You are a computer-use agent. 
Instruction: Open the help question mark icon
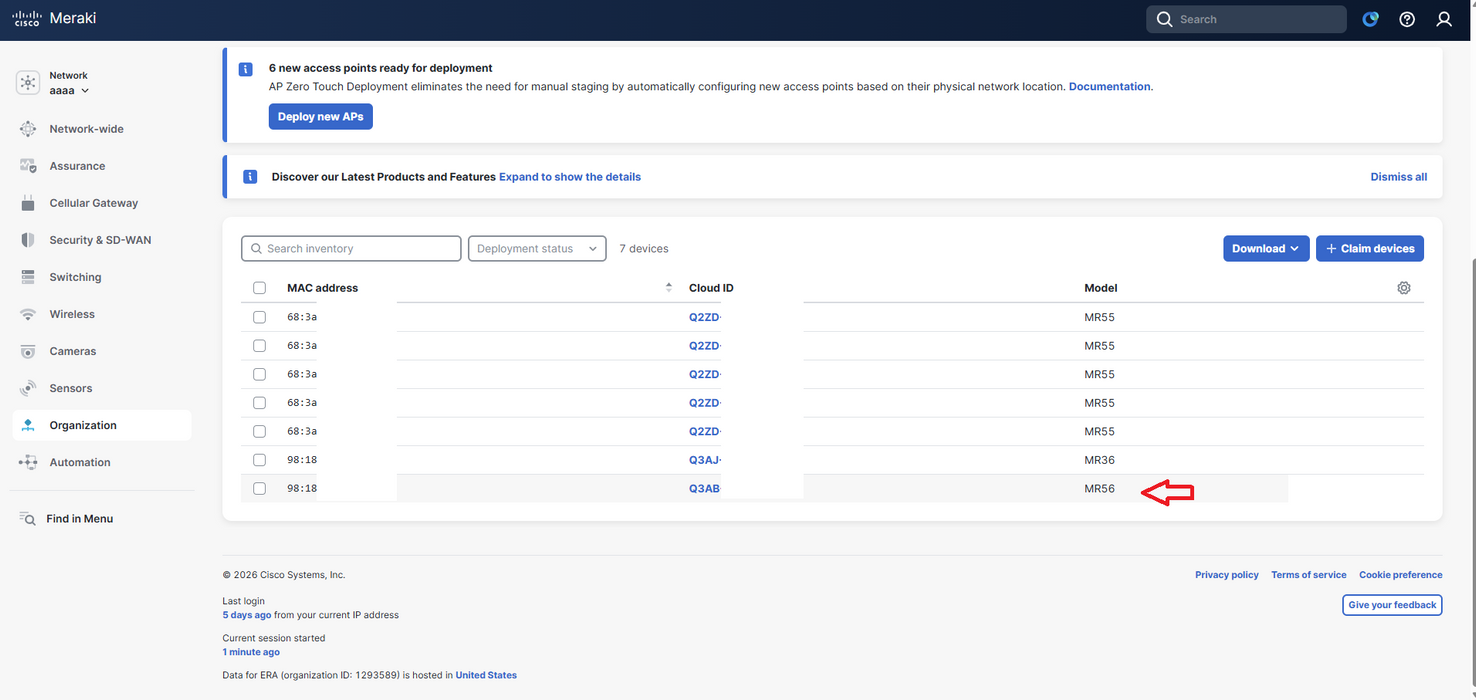pos(1407,19)
